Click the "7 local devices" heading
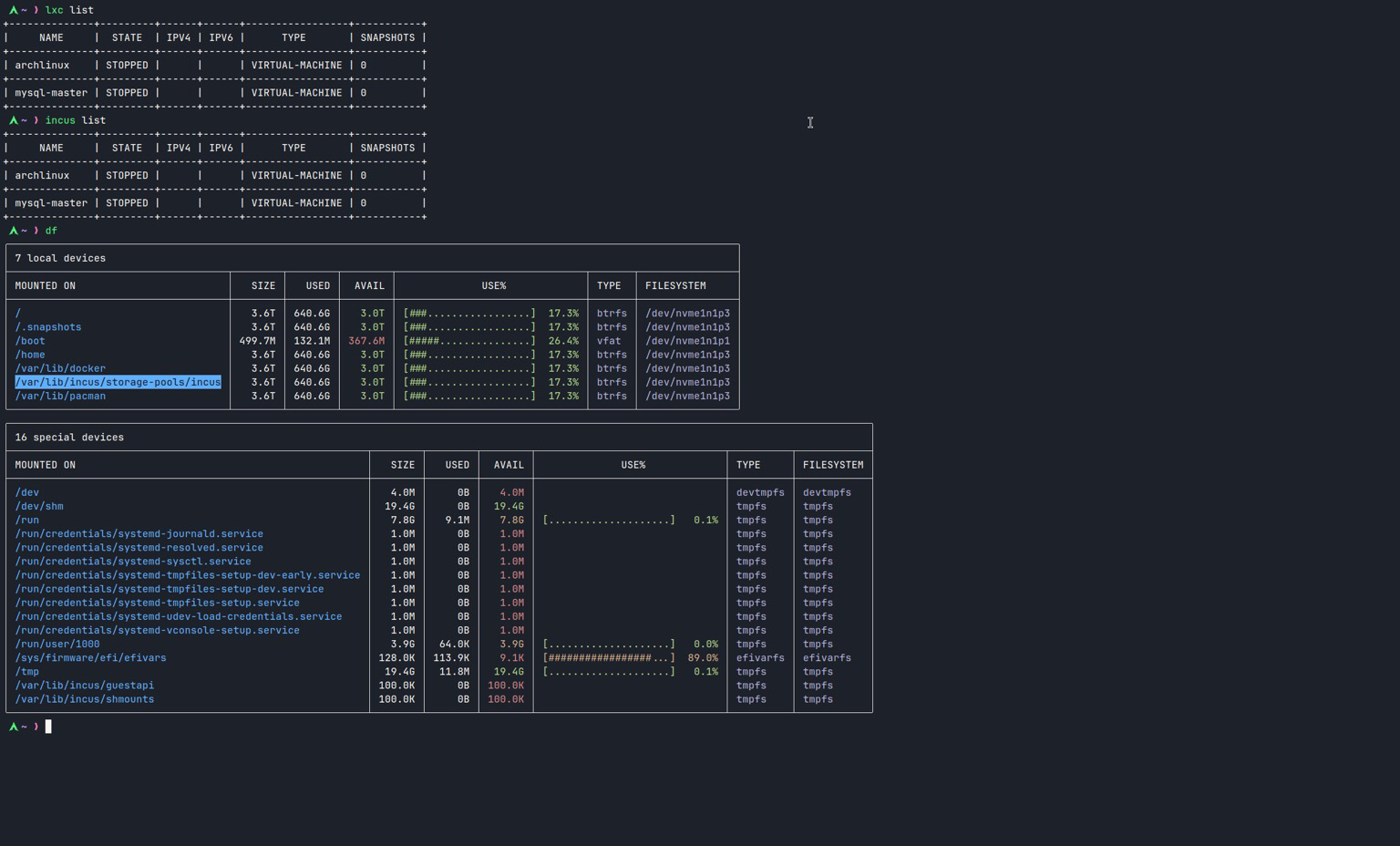 (x=60, y=258)
